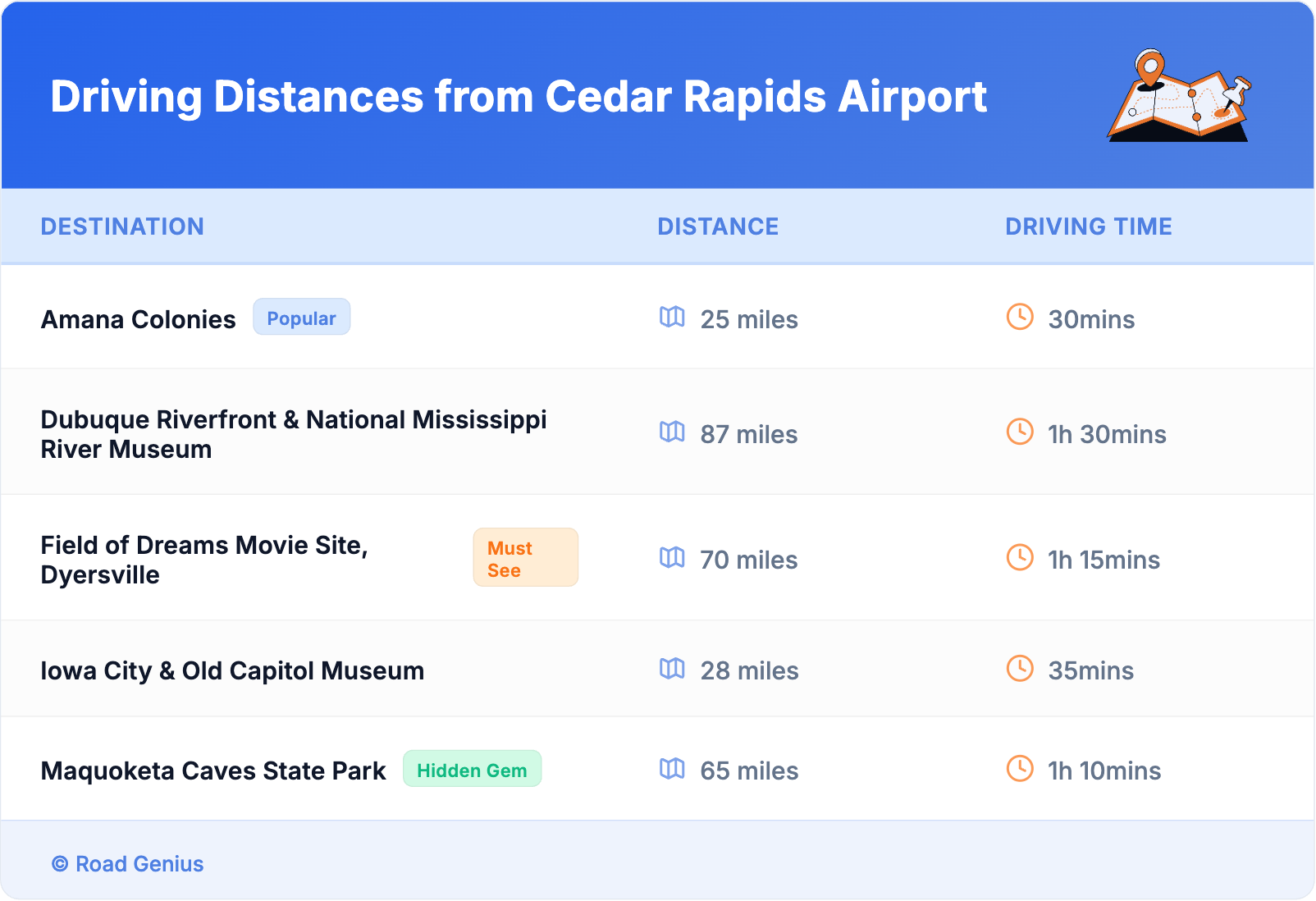Click the Maquoketa Caves State Park destination name
The image size is (1316, 901).
(213, 771)
